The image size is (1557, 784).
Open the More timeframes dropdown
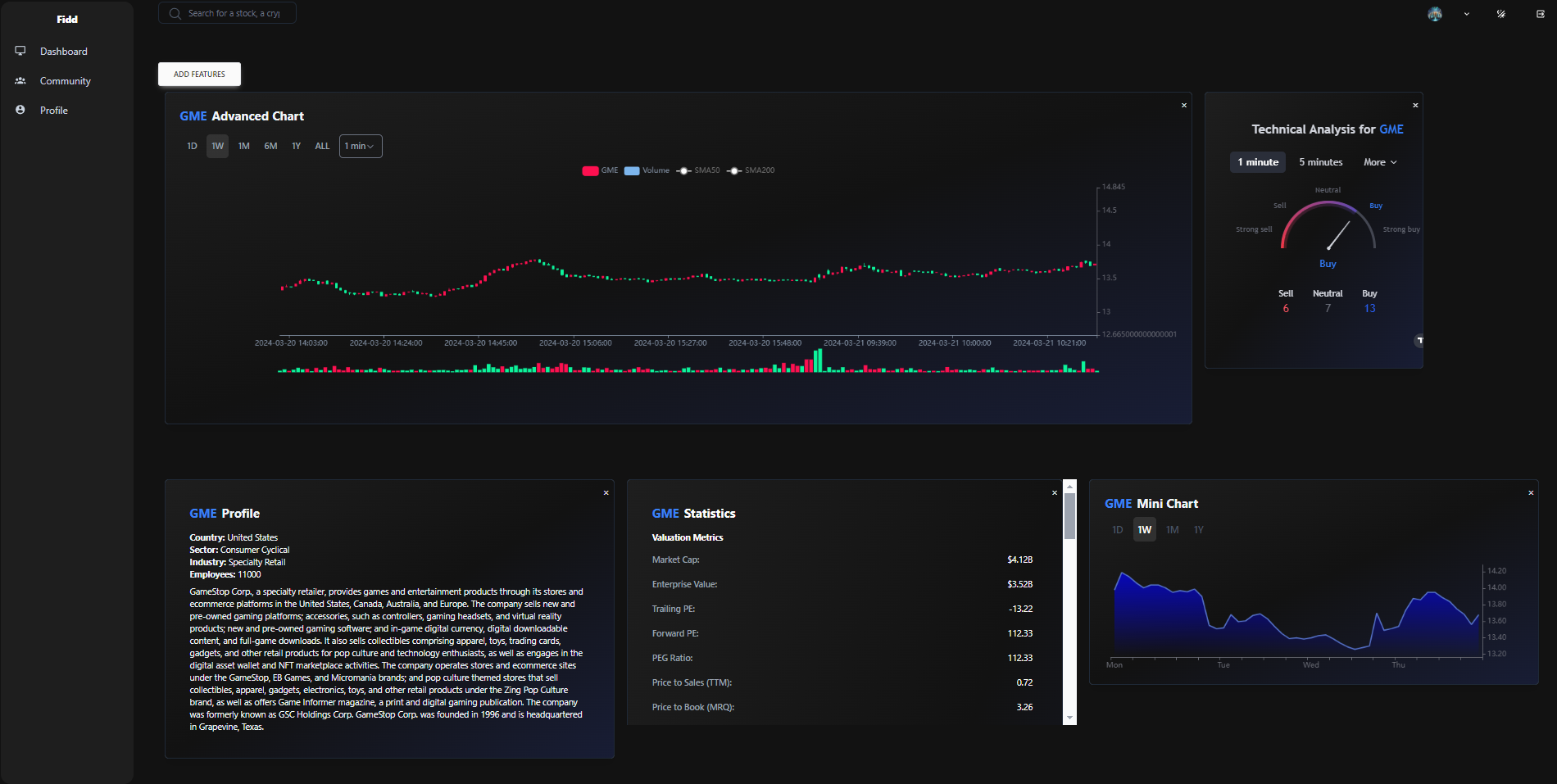[x=1380, y=162]
